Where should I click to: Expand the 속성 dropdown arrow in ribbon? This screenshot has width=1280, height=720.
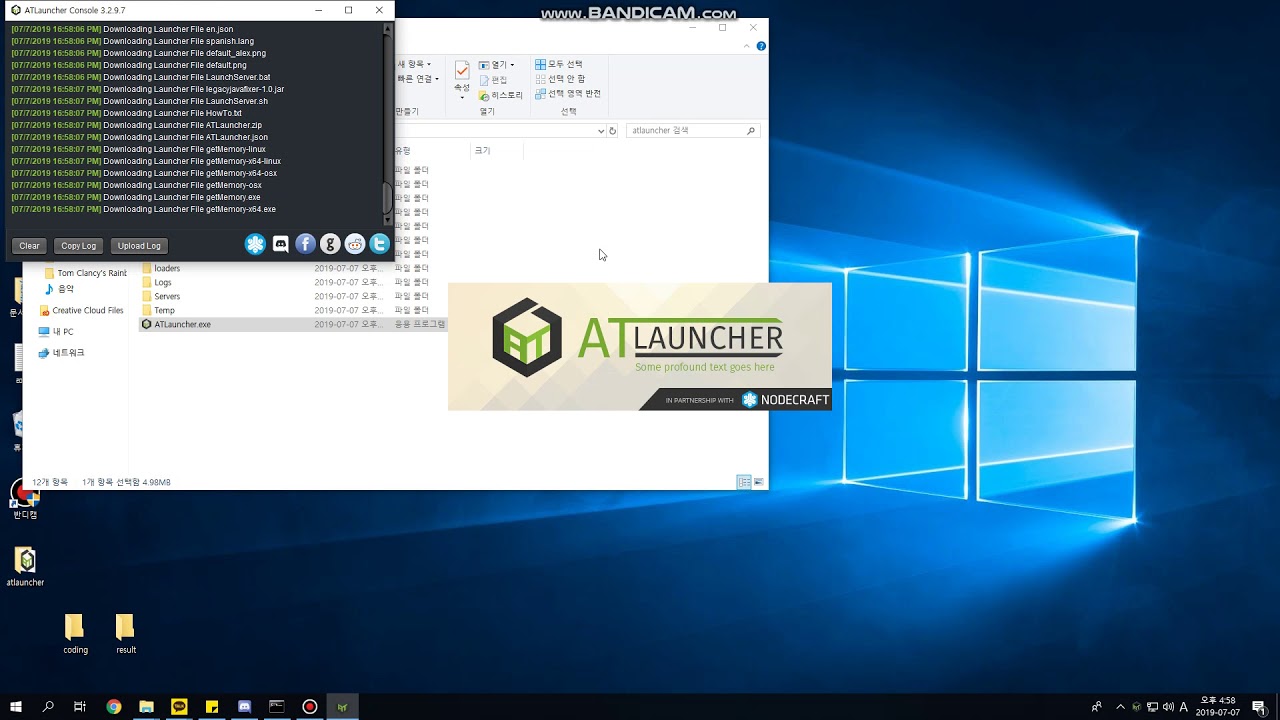click(462, 98)
